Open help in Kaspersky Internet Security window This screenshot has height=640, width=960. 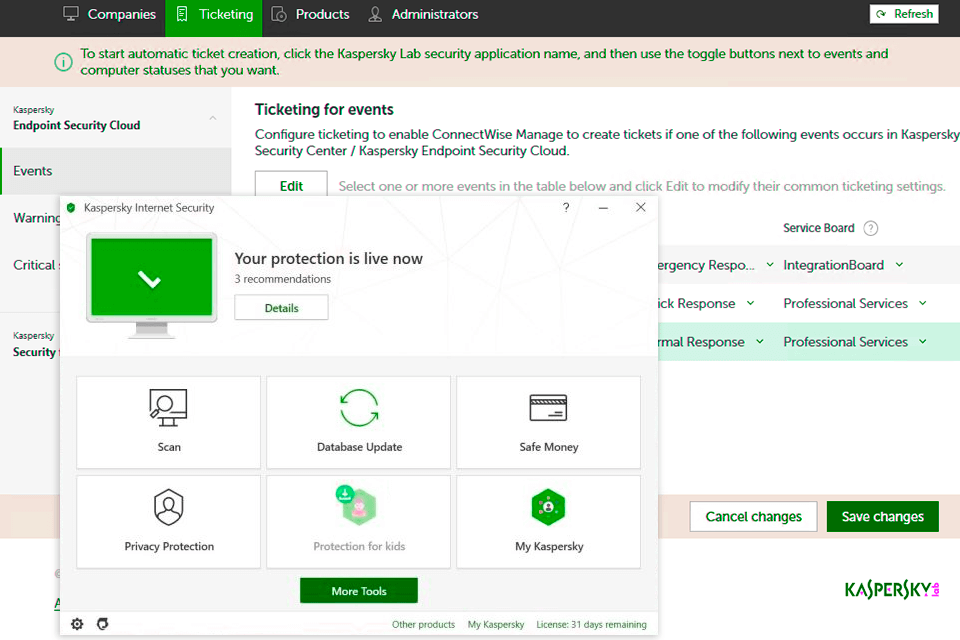[566, 208]
